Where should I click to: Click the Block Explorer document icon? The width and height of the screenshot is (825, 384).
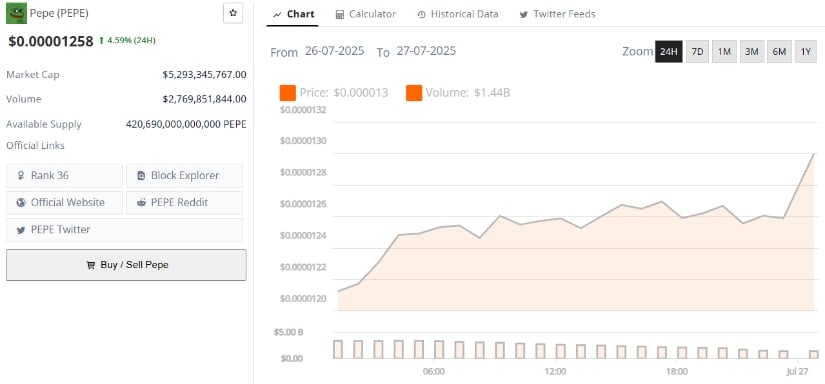click(141, 176)
